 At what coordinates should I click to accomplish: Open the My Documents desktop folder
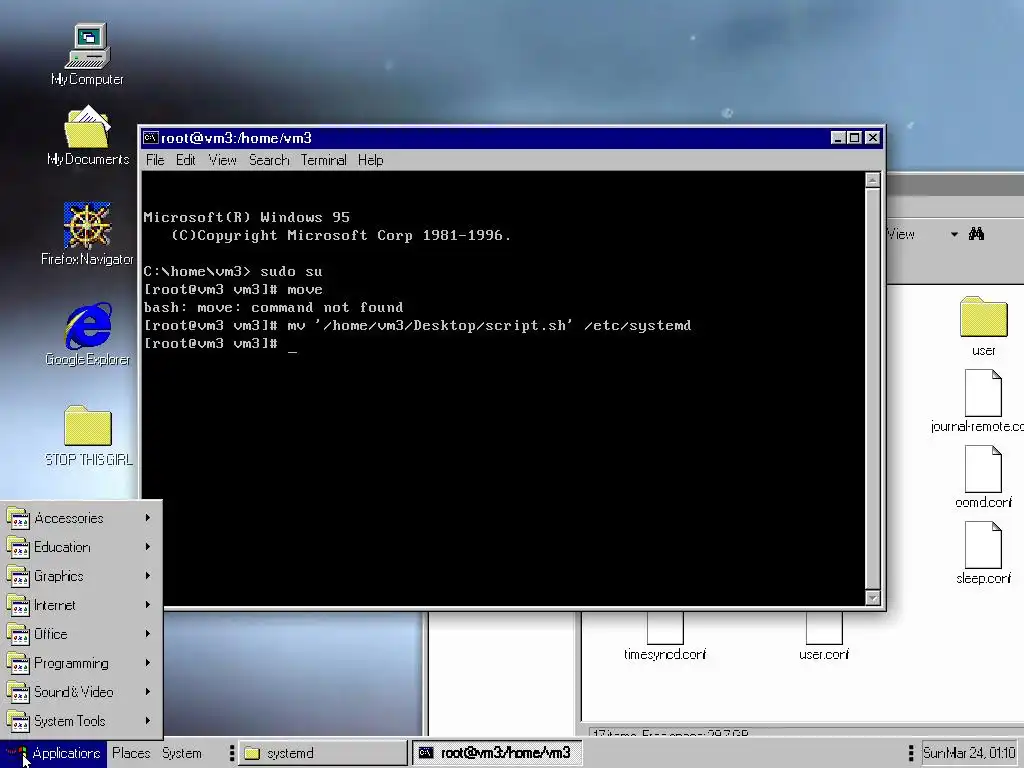(x=88, y=136)
